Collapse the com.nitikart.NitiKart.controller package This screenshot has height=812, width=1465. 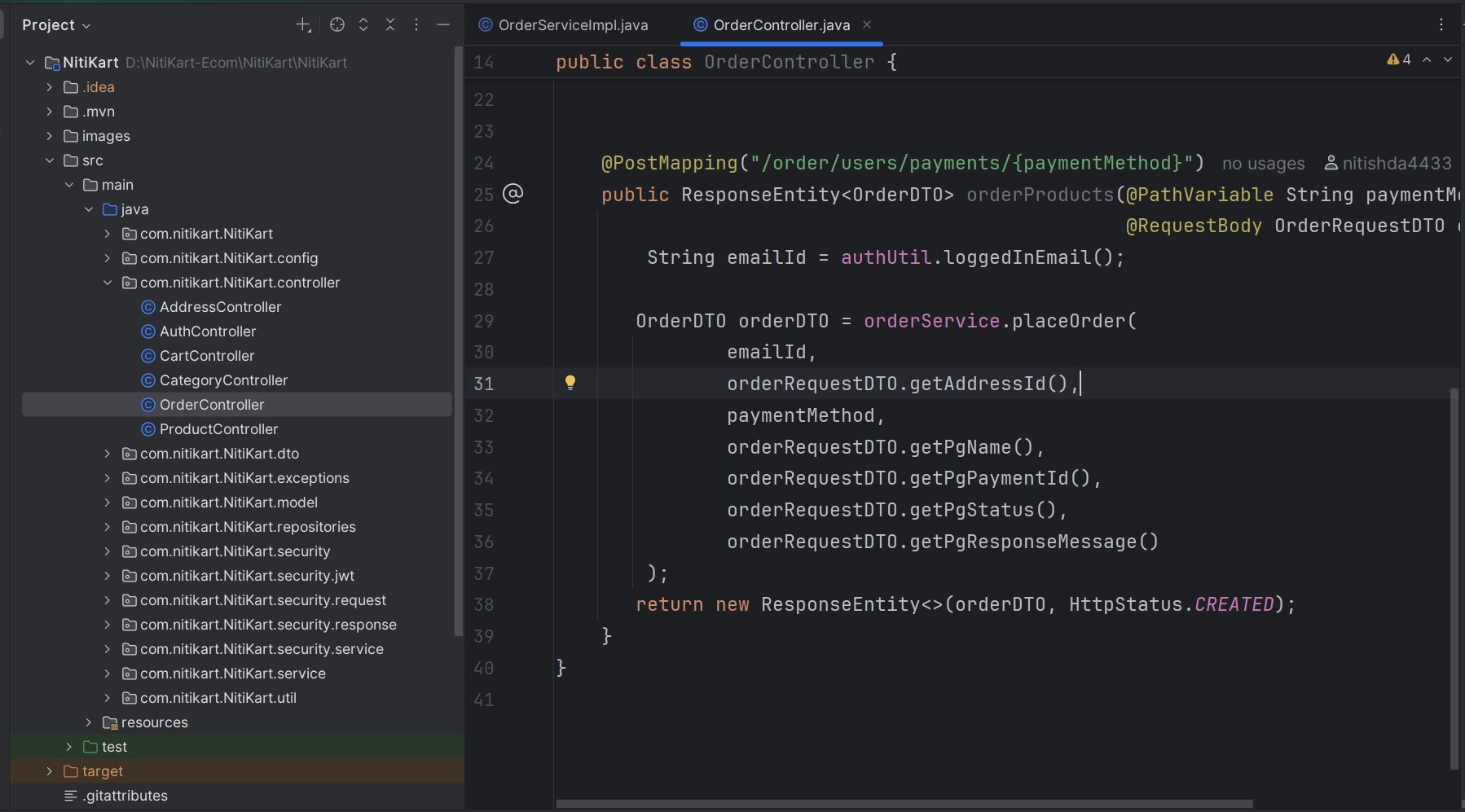click(108, 283)
